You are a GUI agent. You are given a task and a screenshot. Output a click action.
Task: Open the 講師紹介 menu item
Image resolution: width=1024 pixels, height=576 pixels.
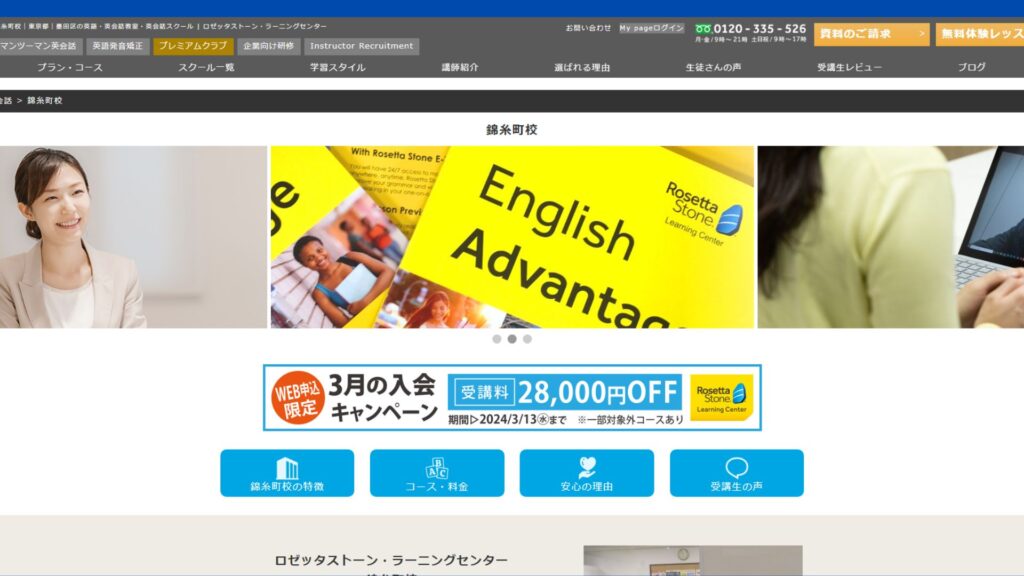click(x=460, y=67)
